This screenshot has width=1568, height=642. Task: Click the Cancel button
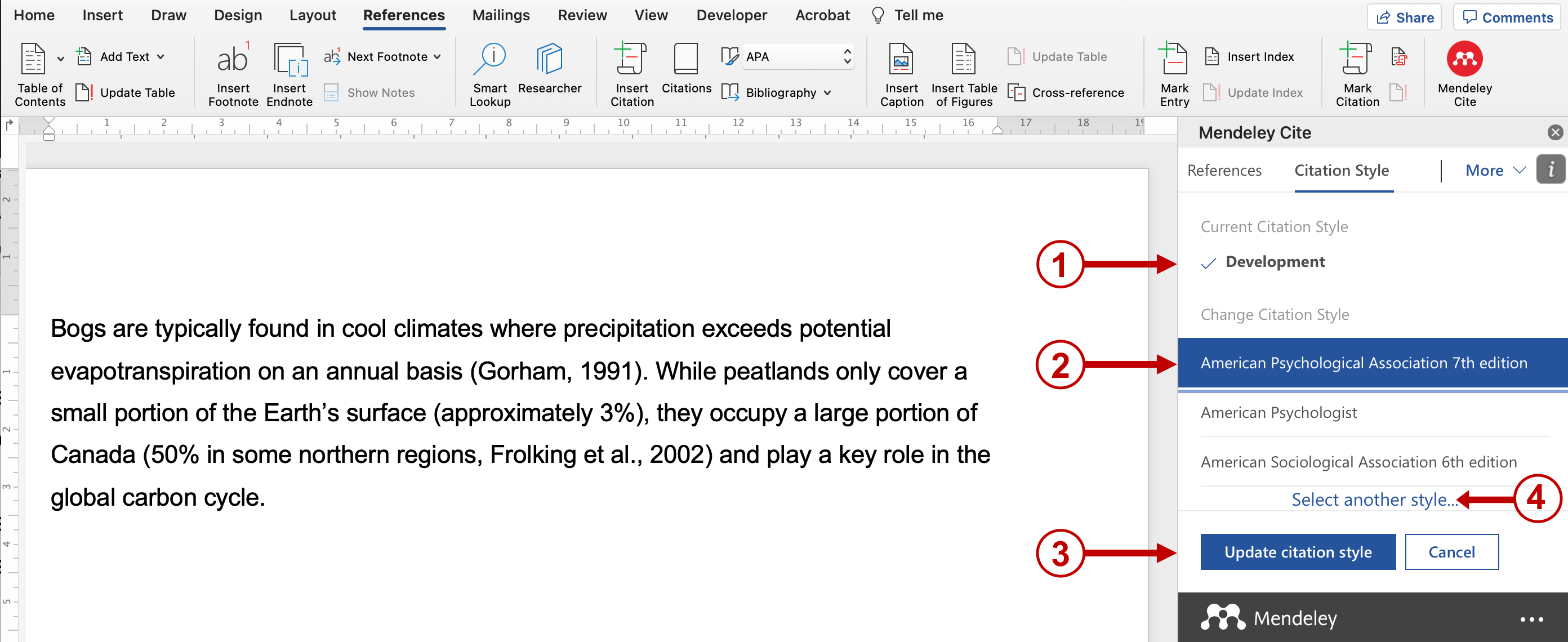coord(1451,552)
